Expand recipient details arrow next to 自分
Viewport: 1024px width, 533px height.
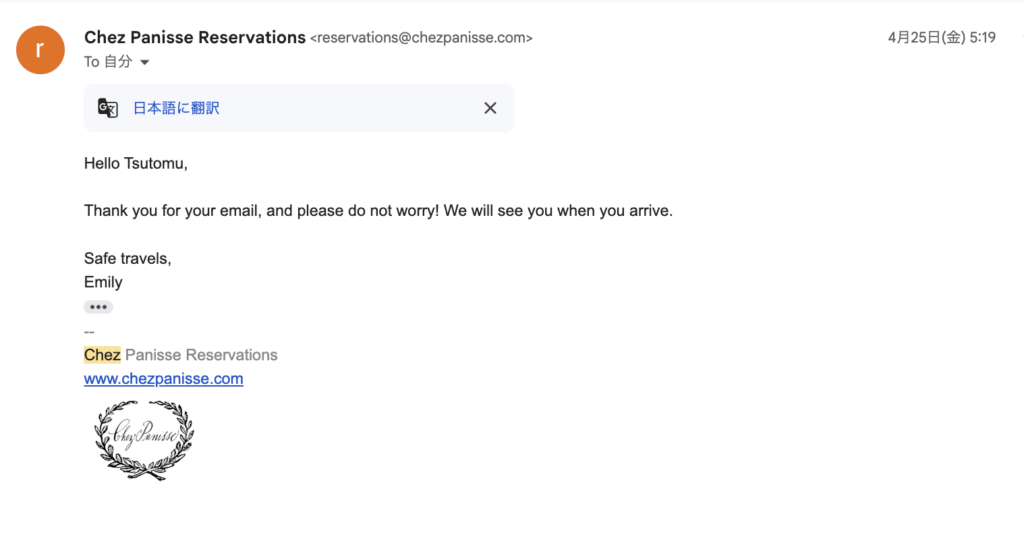pyautogui.click(x=145, y=63)
